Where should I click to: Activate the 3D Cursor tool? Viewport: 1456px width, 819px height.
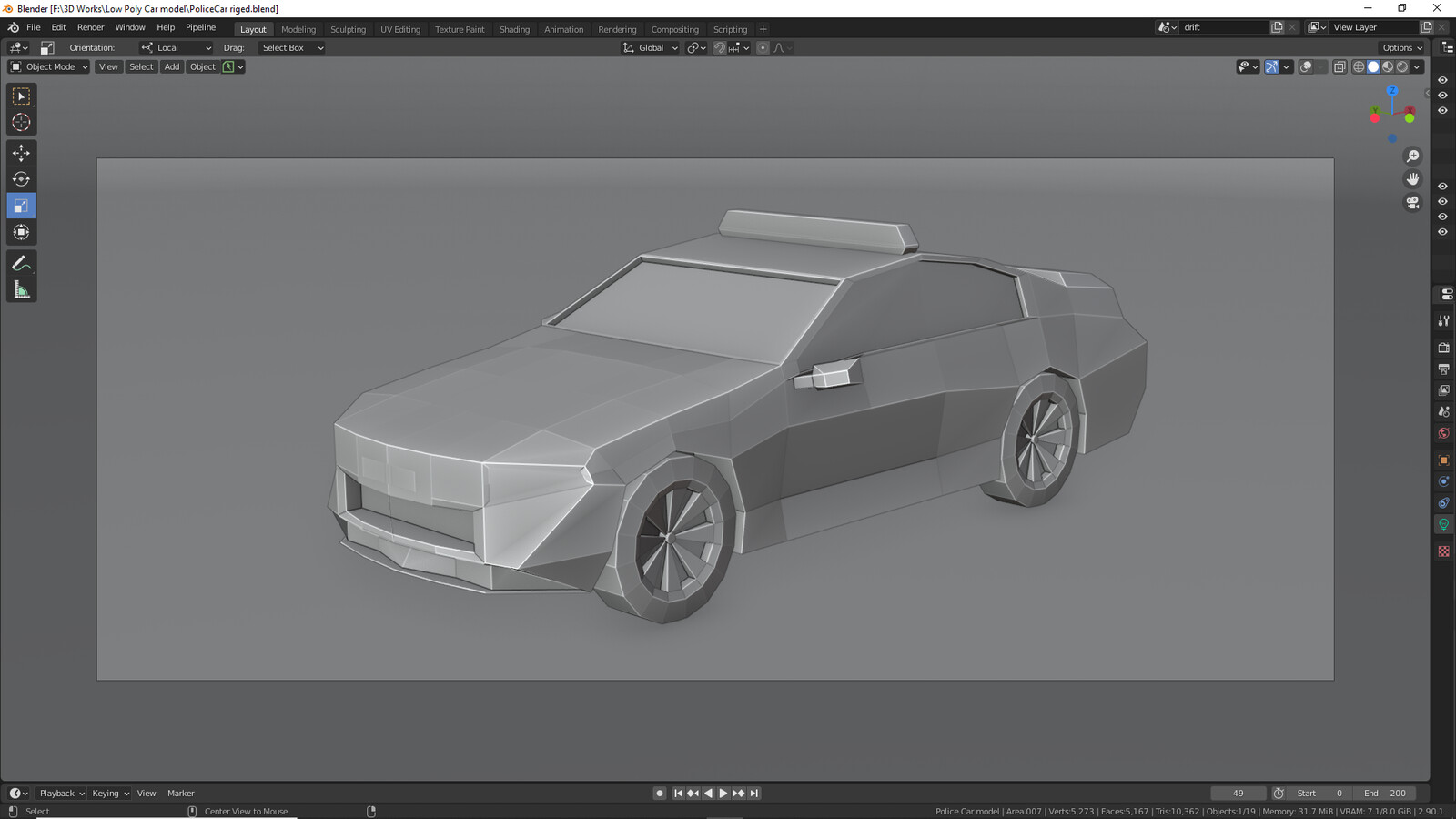coord(21,121)
